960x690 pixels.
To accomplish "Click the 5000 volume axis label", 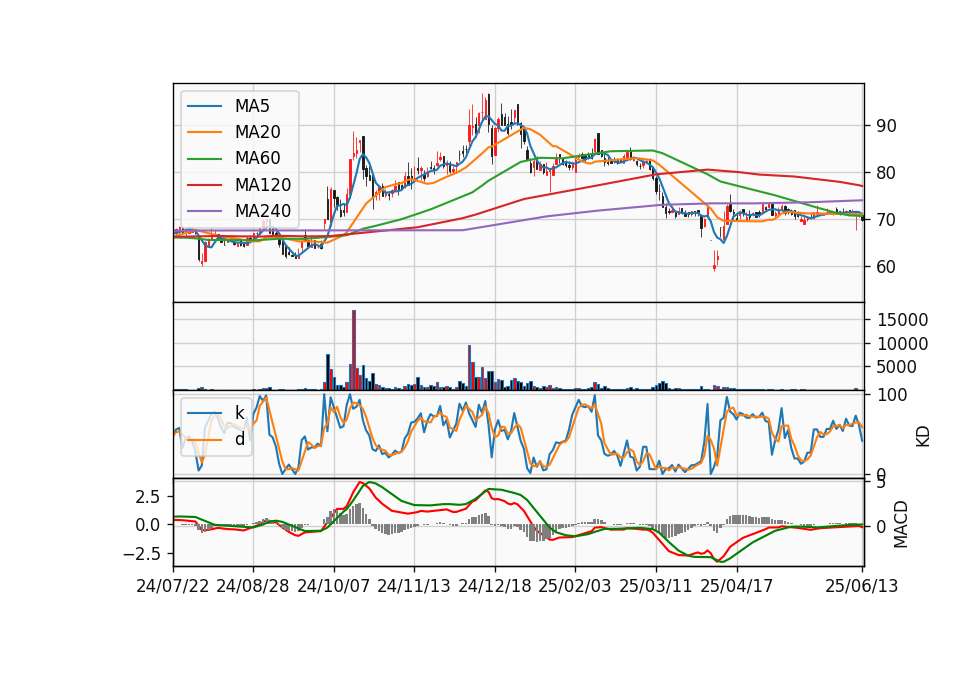I will click(897, 367).
